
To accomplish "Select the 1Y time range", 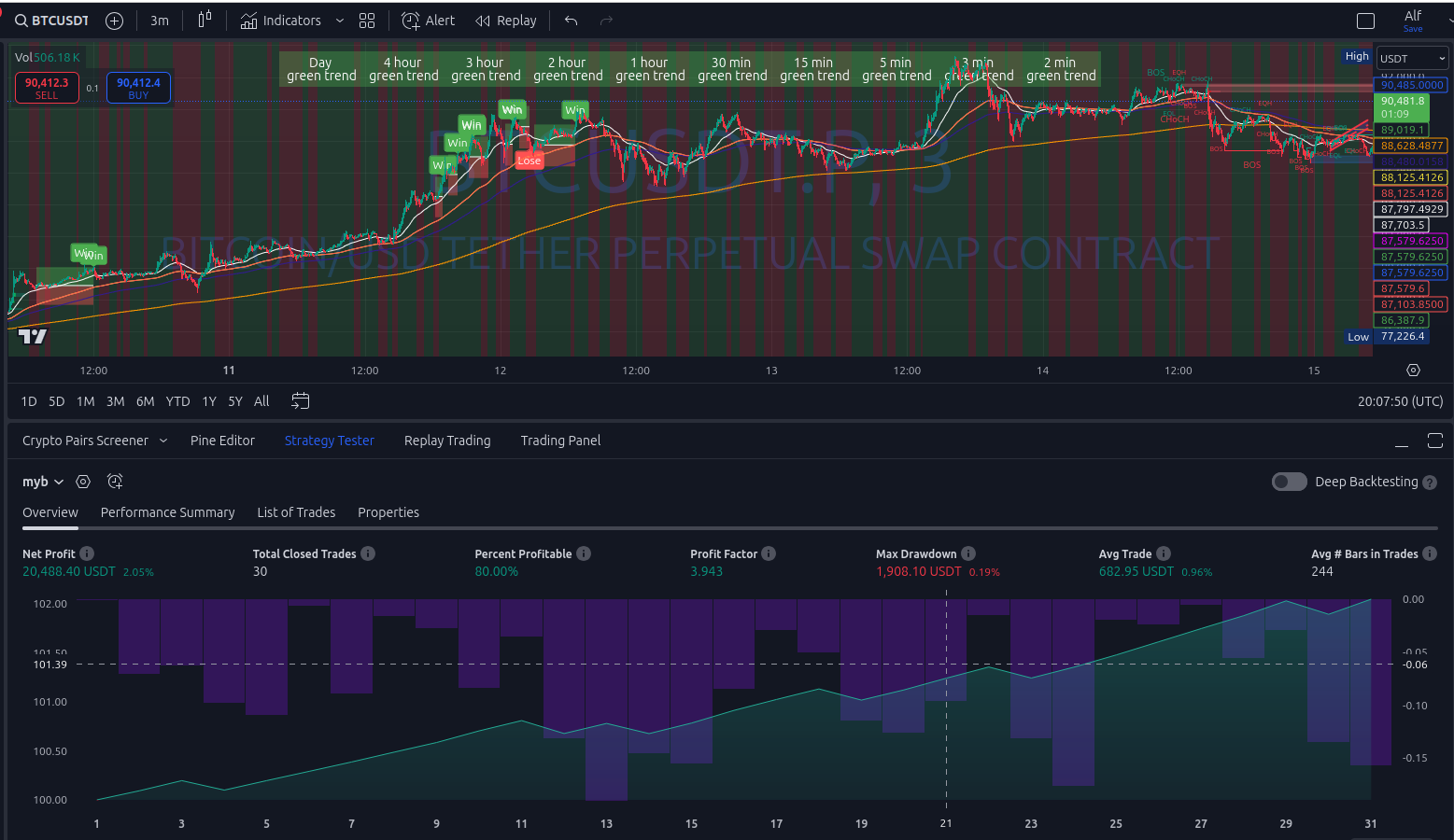I will point(209,401).
